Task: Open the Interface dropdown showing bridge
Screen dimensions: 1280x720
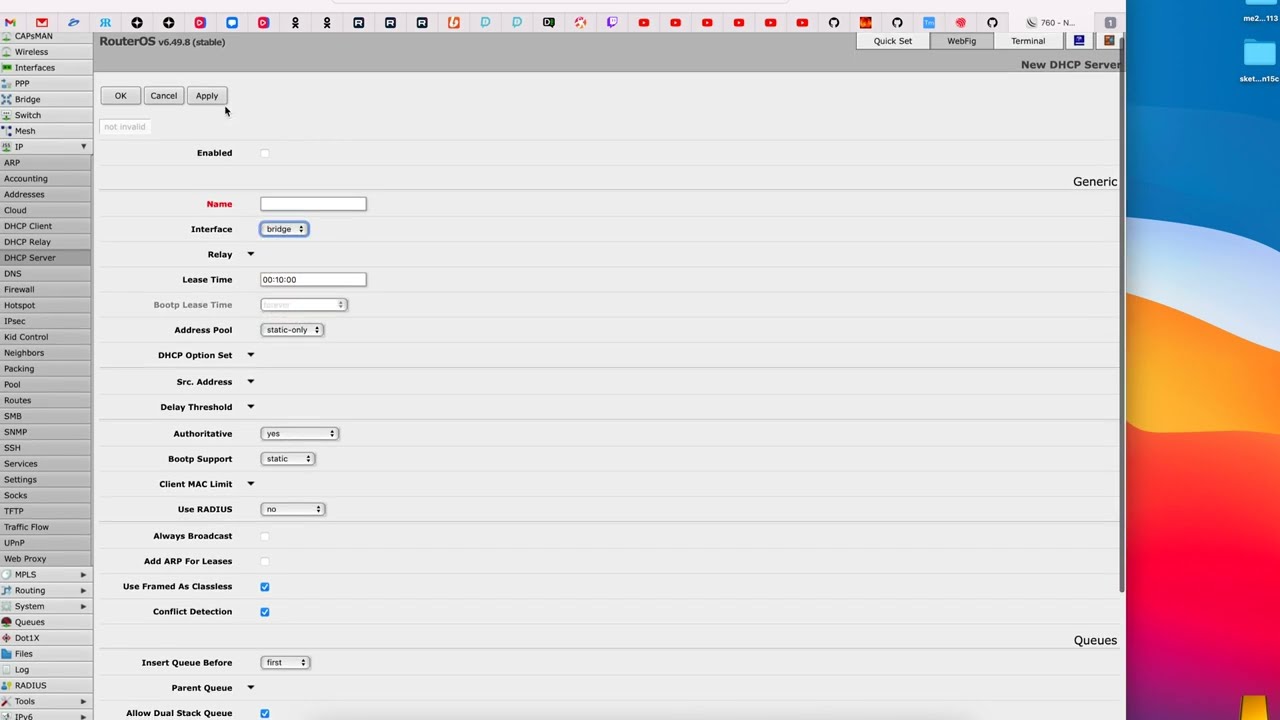Action: click(x=284, y=229)
